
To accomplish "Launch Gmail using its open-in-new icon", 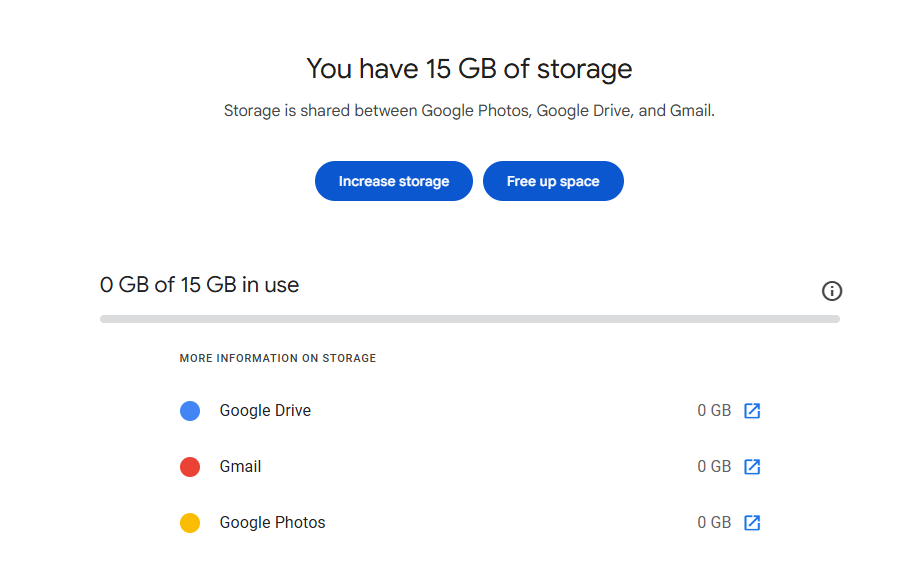I will tap(752, 467).
